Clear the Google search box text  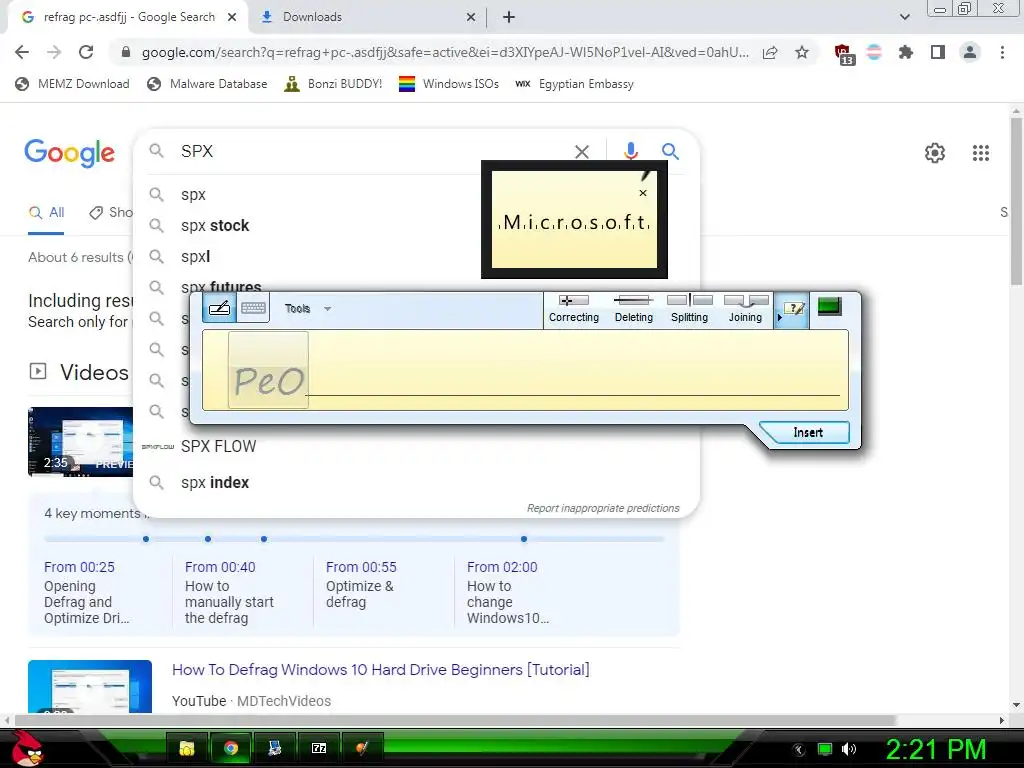581,152
